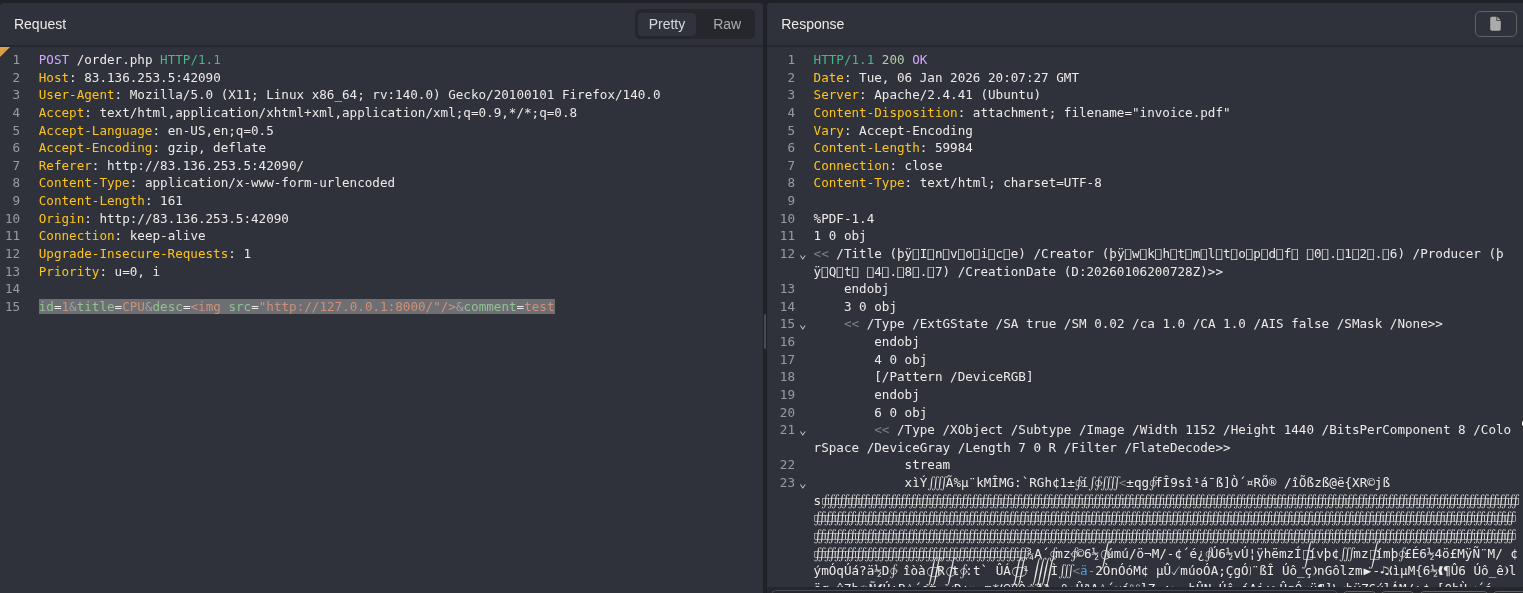Click the divider handle between Request and Response
1523x593 pixels.
coord(765,331)
